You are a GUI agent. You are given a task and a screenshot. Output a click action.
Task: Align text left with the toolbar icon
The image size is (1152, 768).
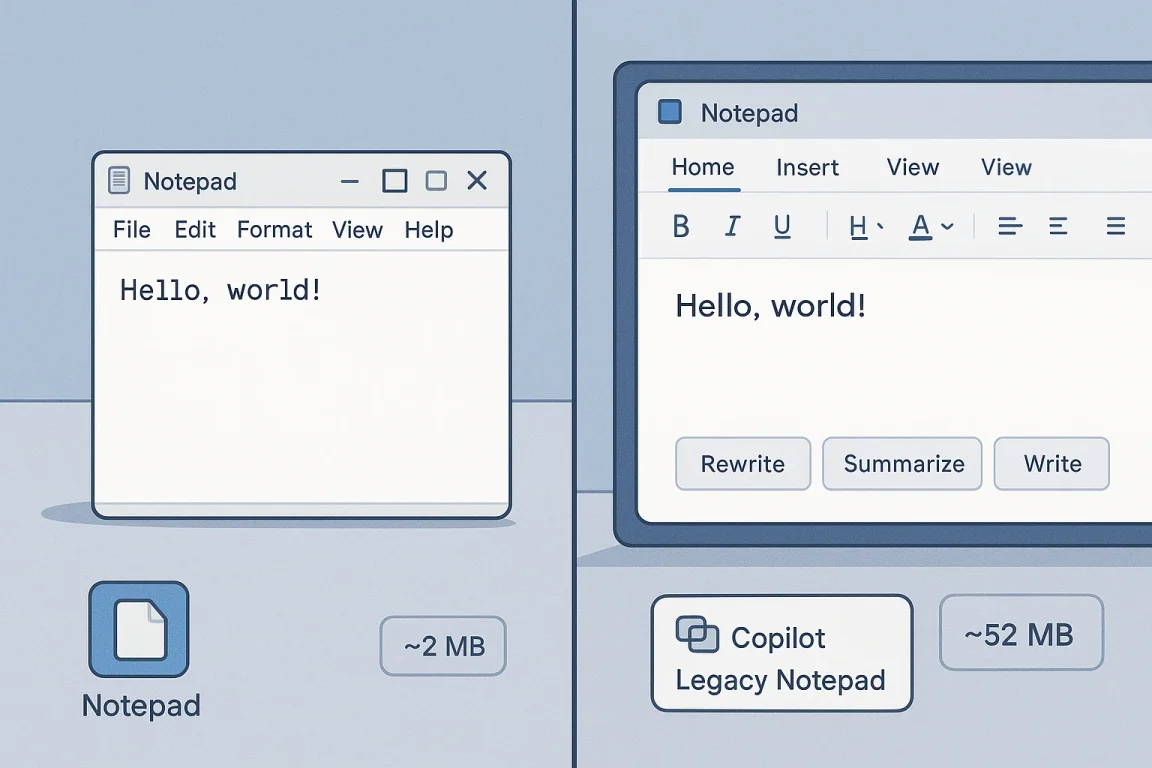1010,226
